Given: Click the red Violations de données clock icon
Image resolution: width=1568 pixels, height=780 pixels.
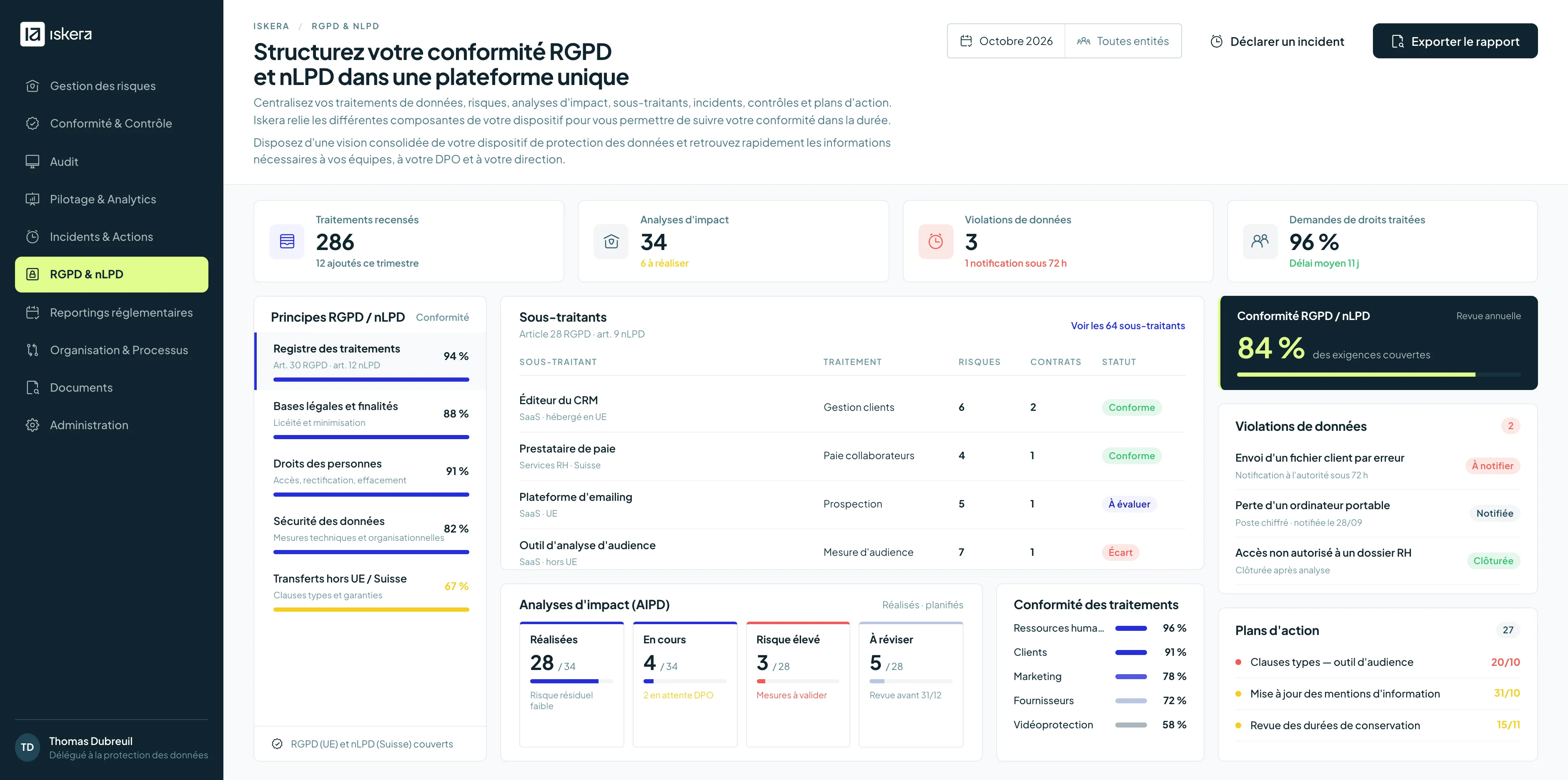Looking at the screenshot, I should [x=936, y=242].
